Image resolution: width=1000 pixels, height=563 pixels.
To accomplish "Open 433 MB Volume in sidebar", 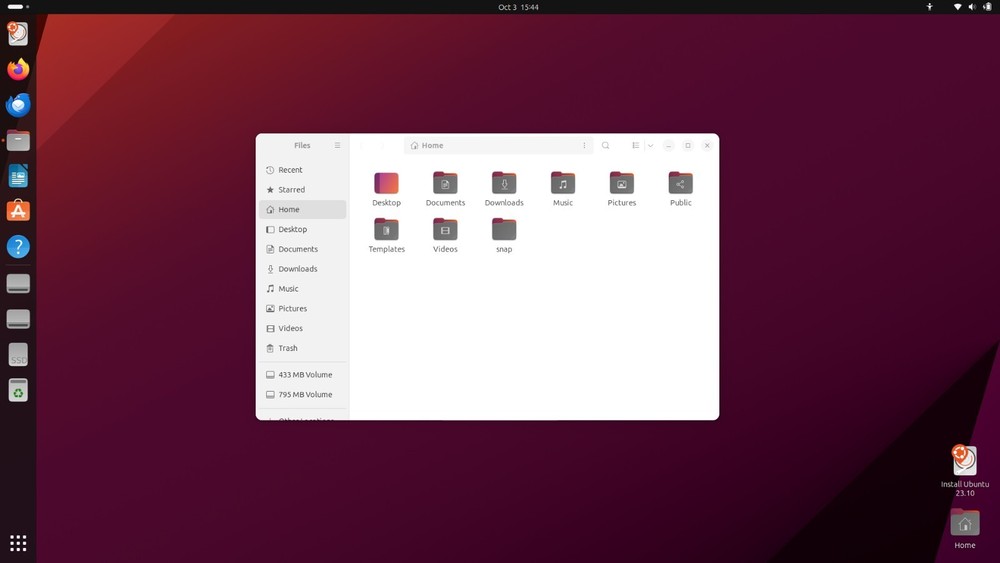I will coord(302,375).
